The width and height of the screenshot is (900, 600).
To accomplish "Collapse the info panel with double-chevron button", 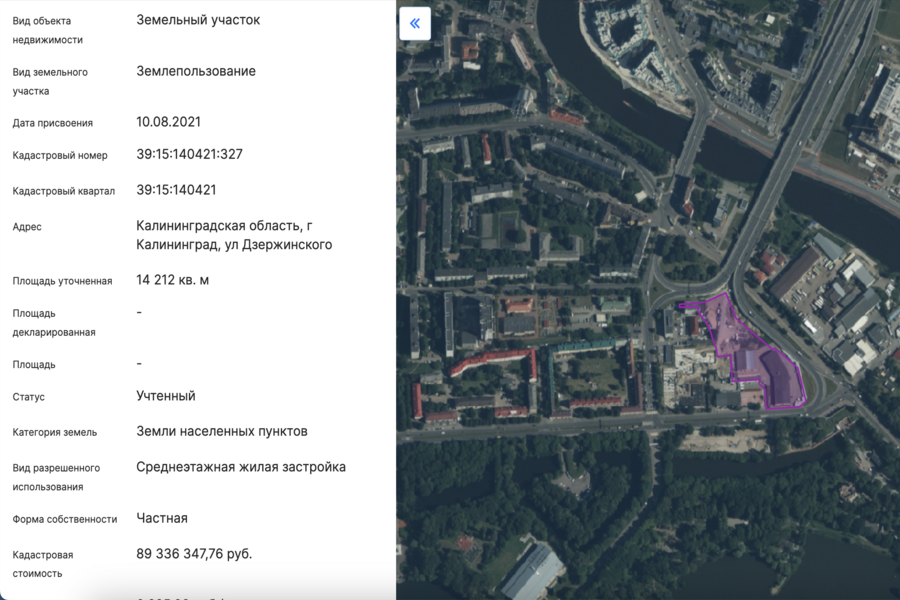I will tap(415, 23).
